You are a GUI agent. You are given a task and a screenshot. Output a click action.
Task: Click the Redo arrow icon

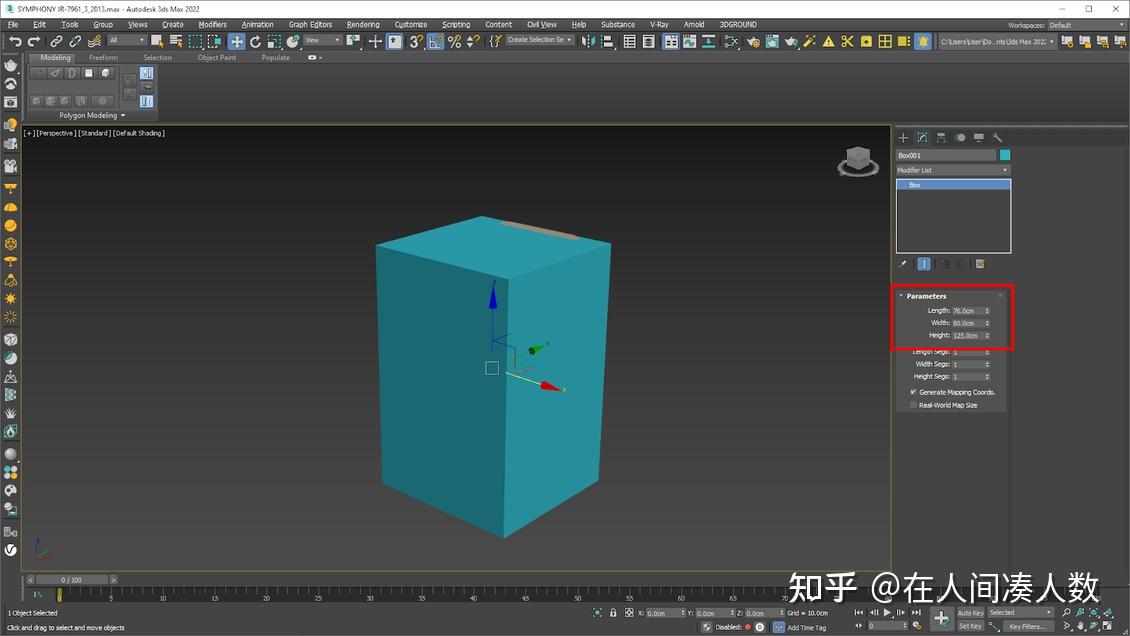34,42
